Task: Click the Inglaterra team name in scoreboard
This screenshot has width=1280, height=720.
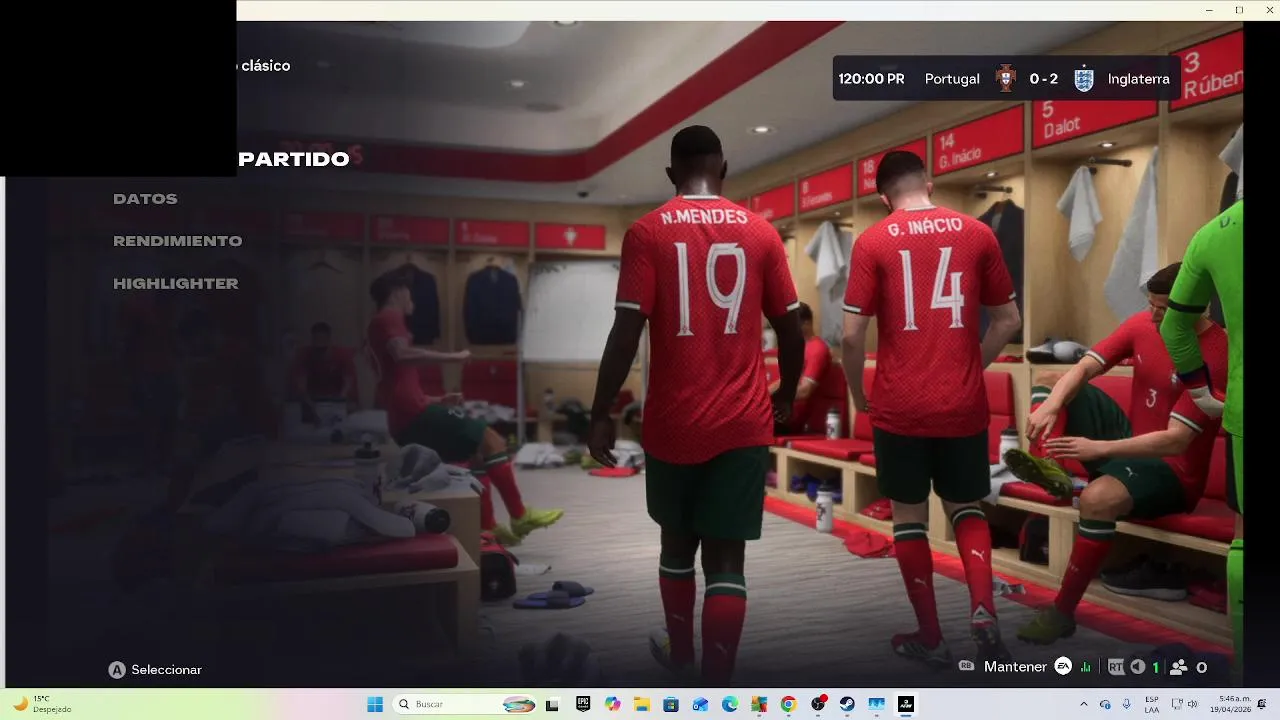Action: (1138, 79)
